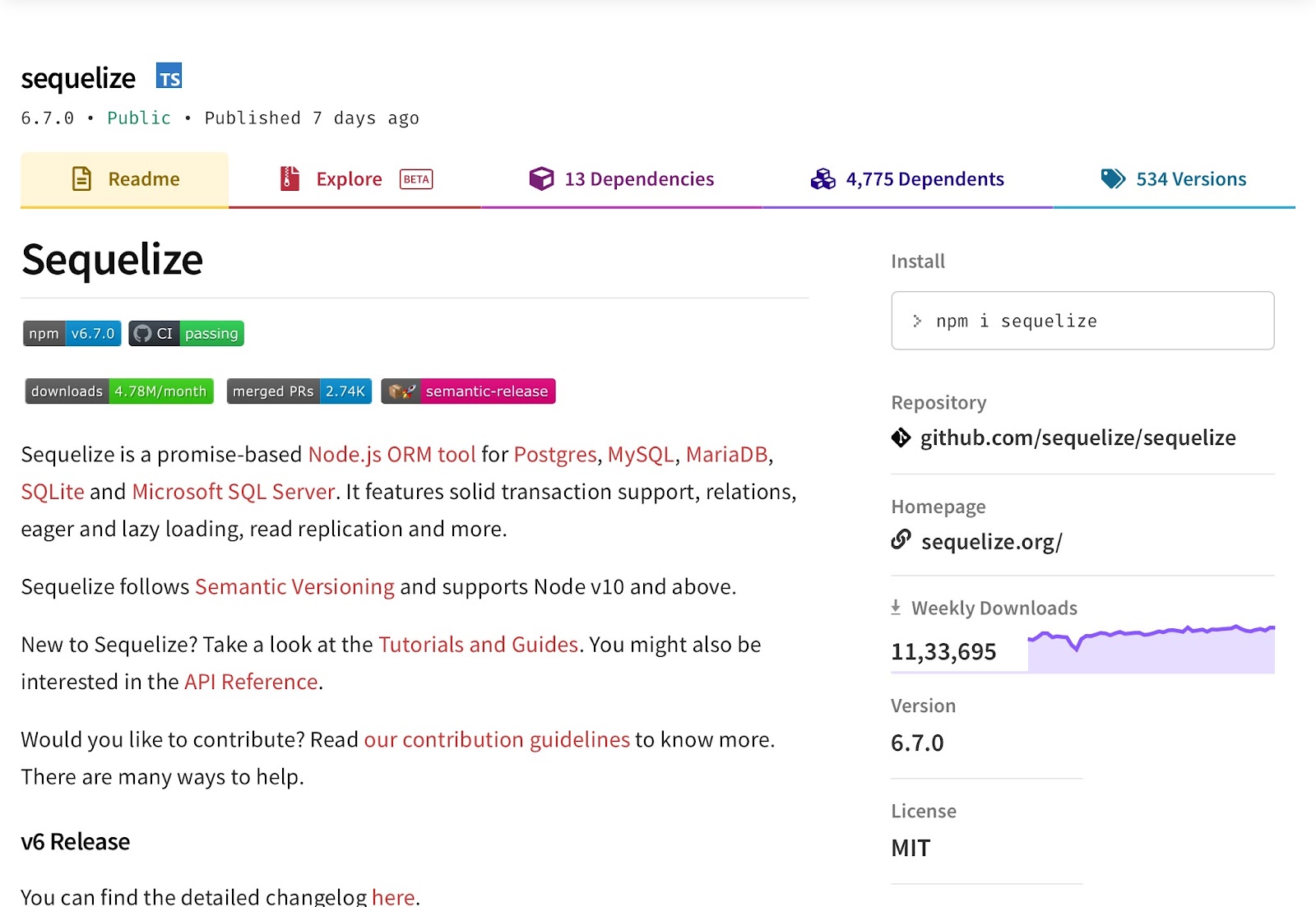Open the Readme tab

pyautogui.click(x=124, y=179)
